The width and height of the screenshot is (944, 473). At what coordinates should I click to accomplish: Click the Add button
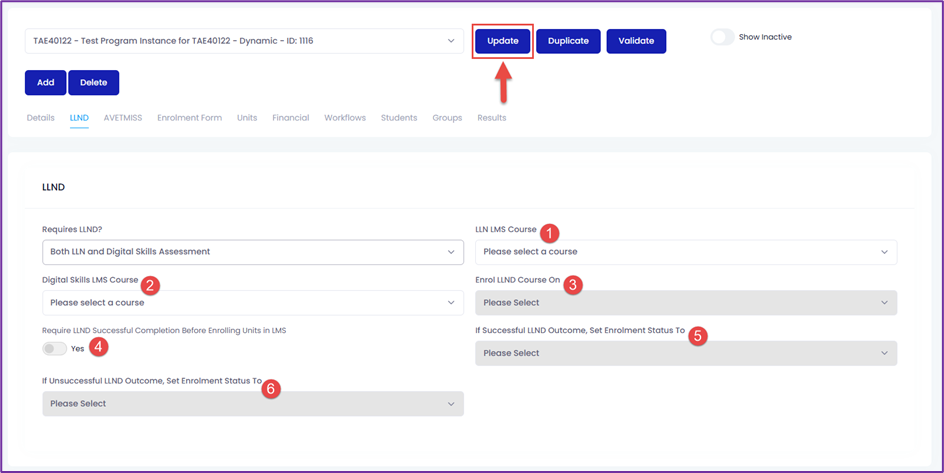click(x=46, y=82)
